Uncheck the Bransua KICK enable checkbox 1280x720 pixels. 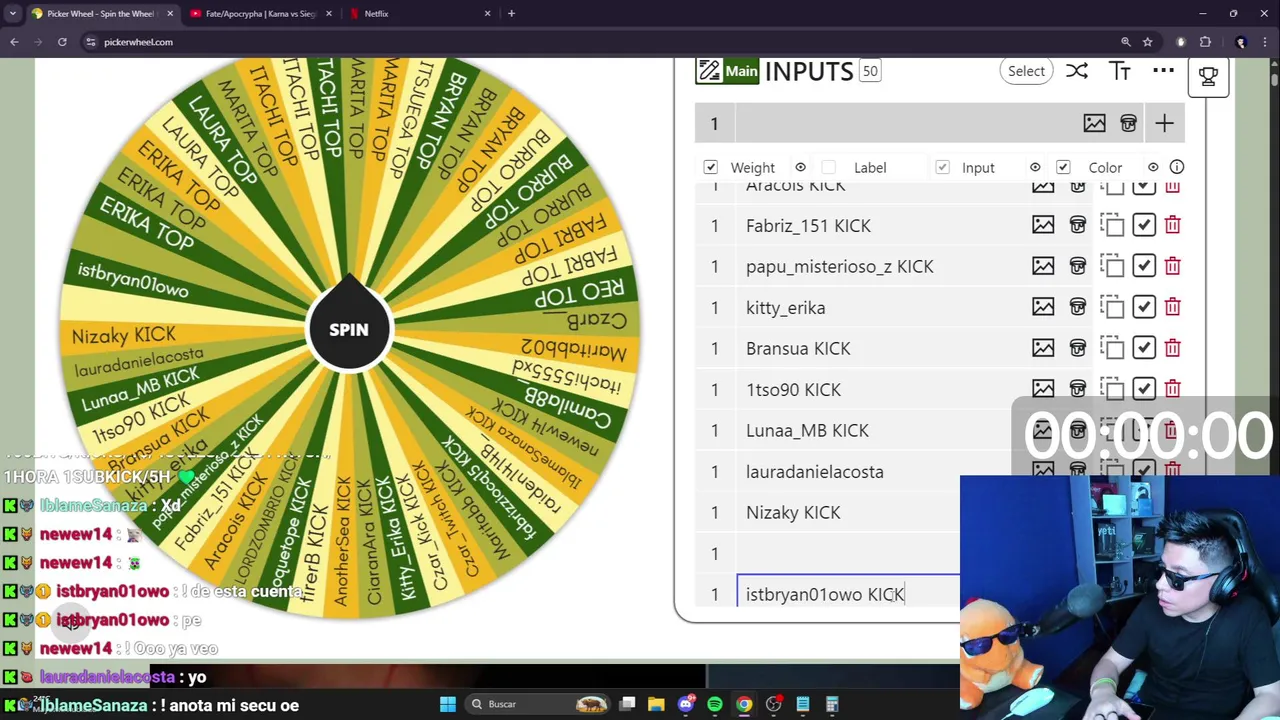[x=1144, y=348]
